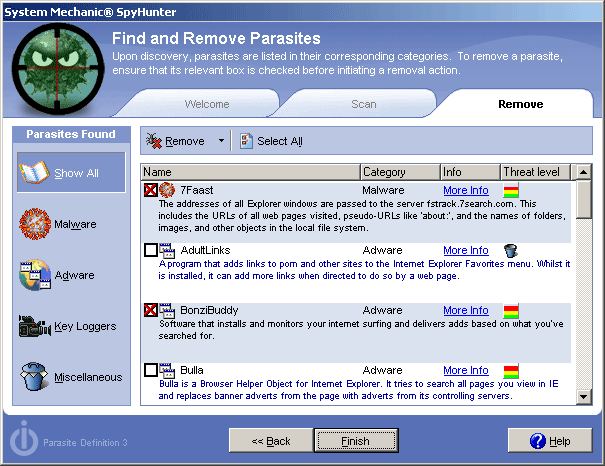
Task: Open More Info link for BonziBuddy
Action: point(465,310)
